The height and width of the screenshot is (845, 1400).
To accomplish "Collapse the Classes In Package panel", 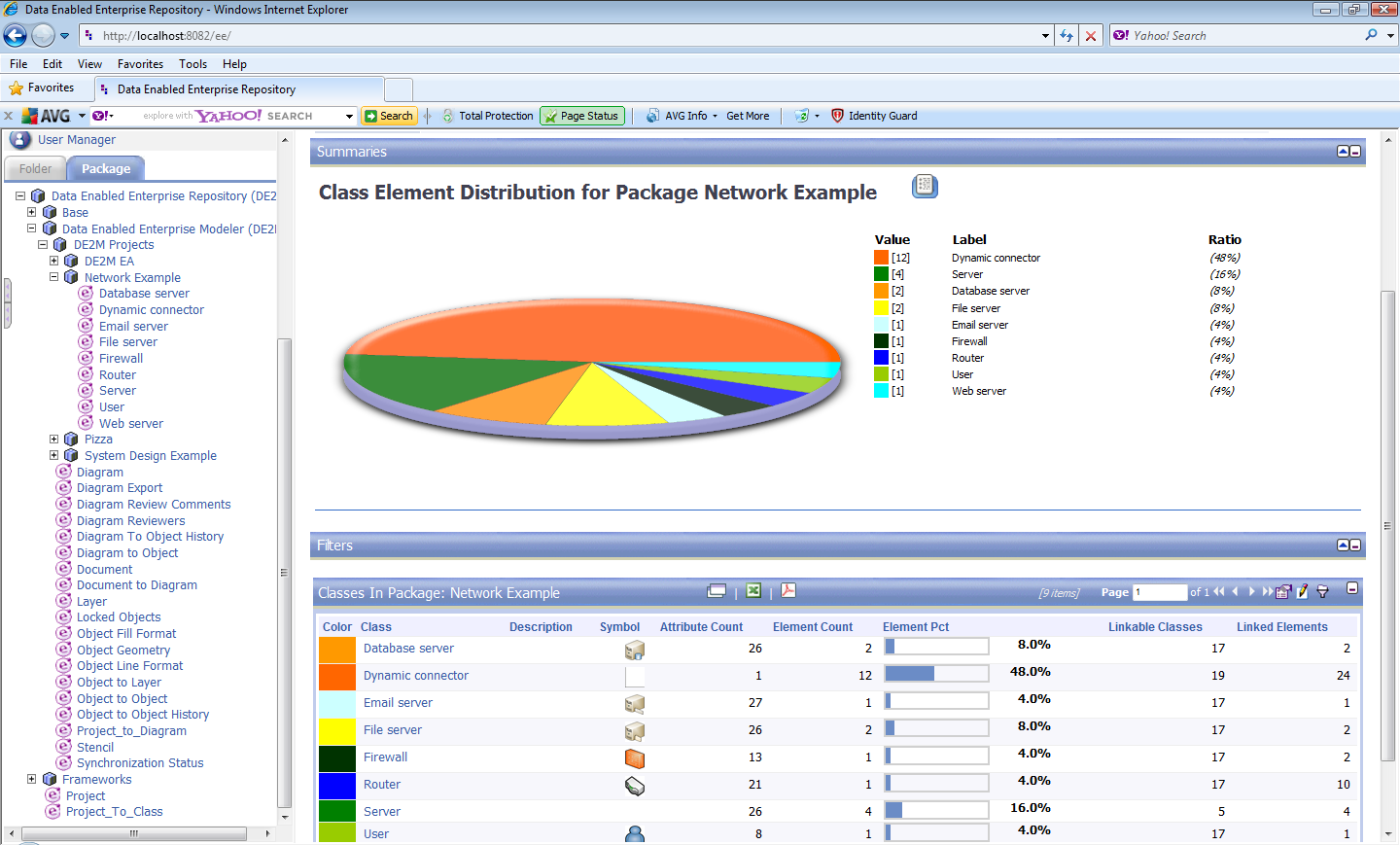I will 1352,589.
